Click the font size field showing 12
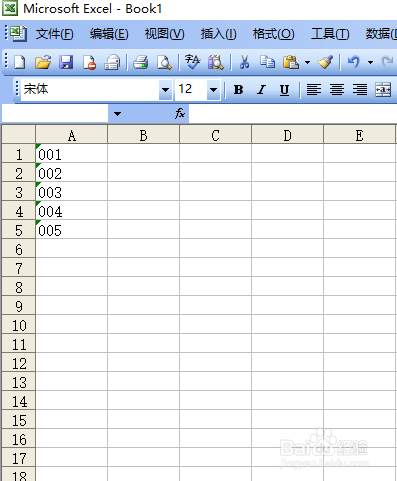This screenshot has height=481, width=397. [x=191, y=90]
